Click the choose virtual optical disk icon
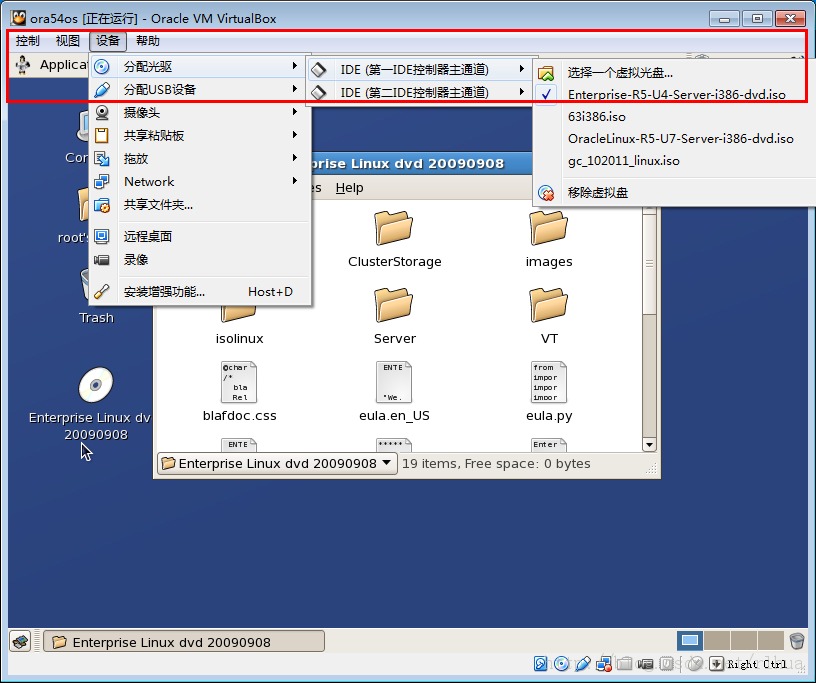 pos(546,73)
